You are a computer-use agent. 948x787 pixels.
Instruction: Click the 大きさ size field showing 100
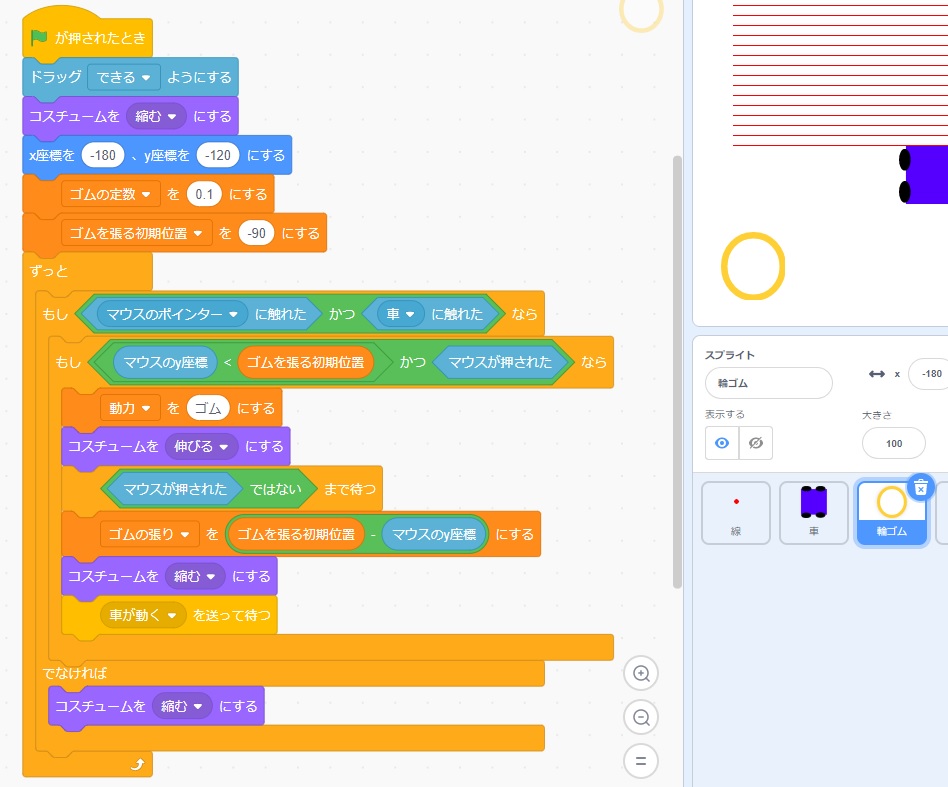[x=893, y=443]
